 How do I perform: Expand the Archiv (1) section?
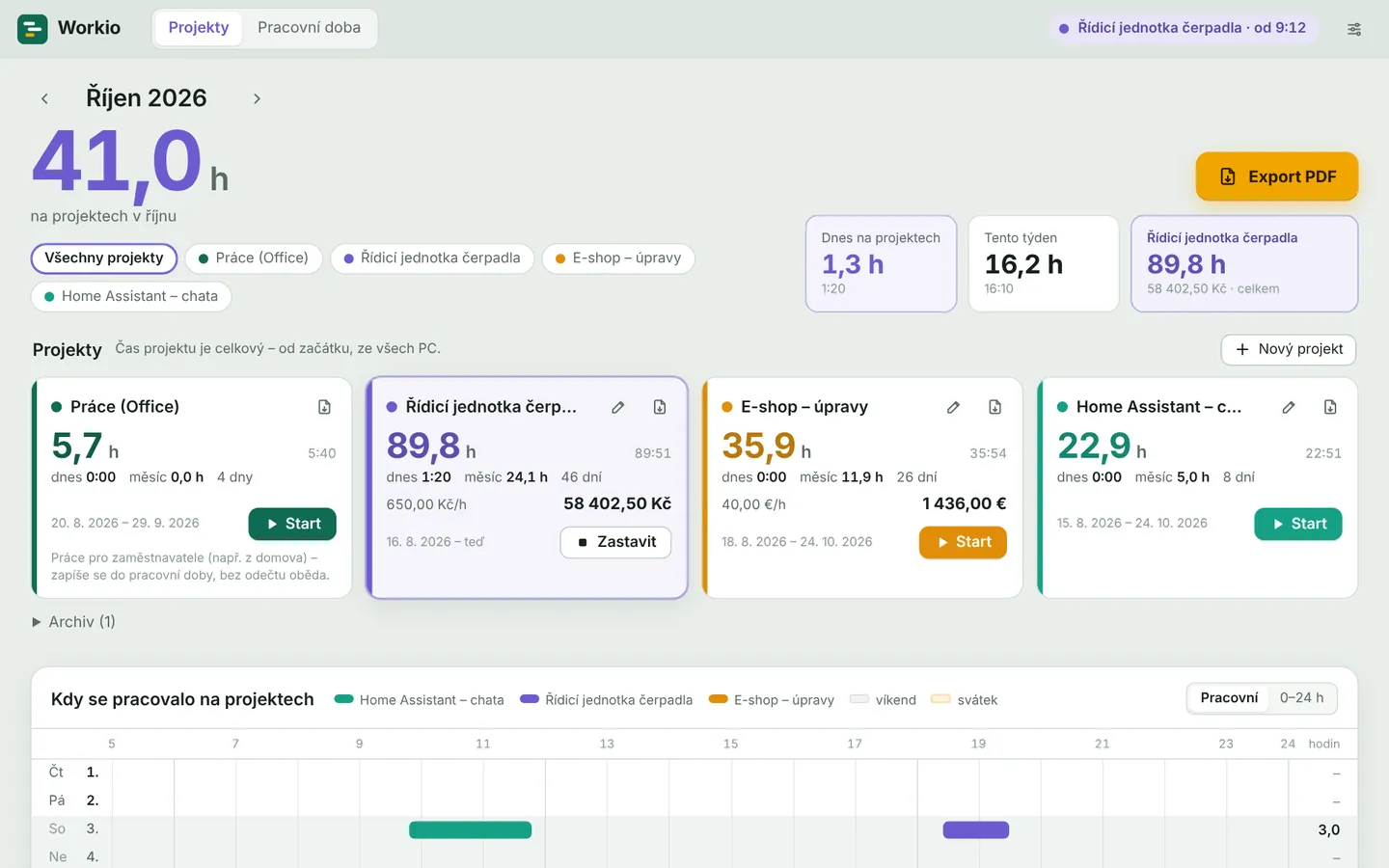pos(74,622)
